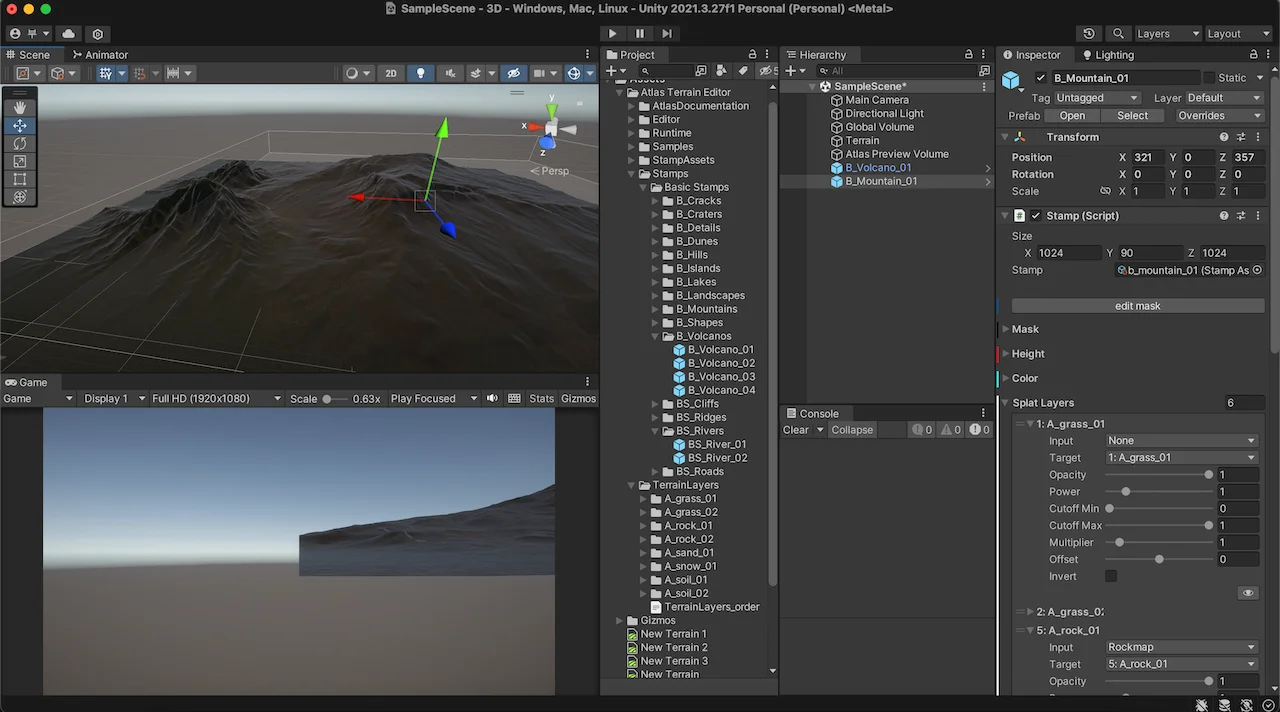Click the Stamp component help icon

1224,216
